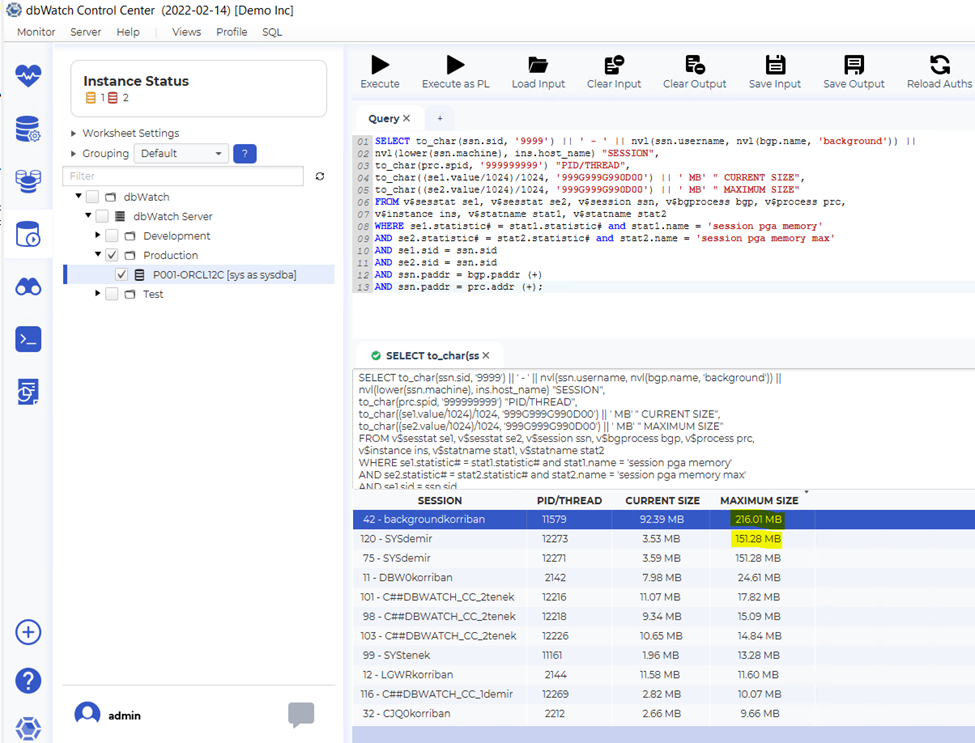Select row 32 - CJQ0korriban
The image size is (975, 743).
(663, 713)
